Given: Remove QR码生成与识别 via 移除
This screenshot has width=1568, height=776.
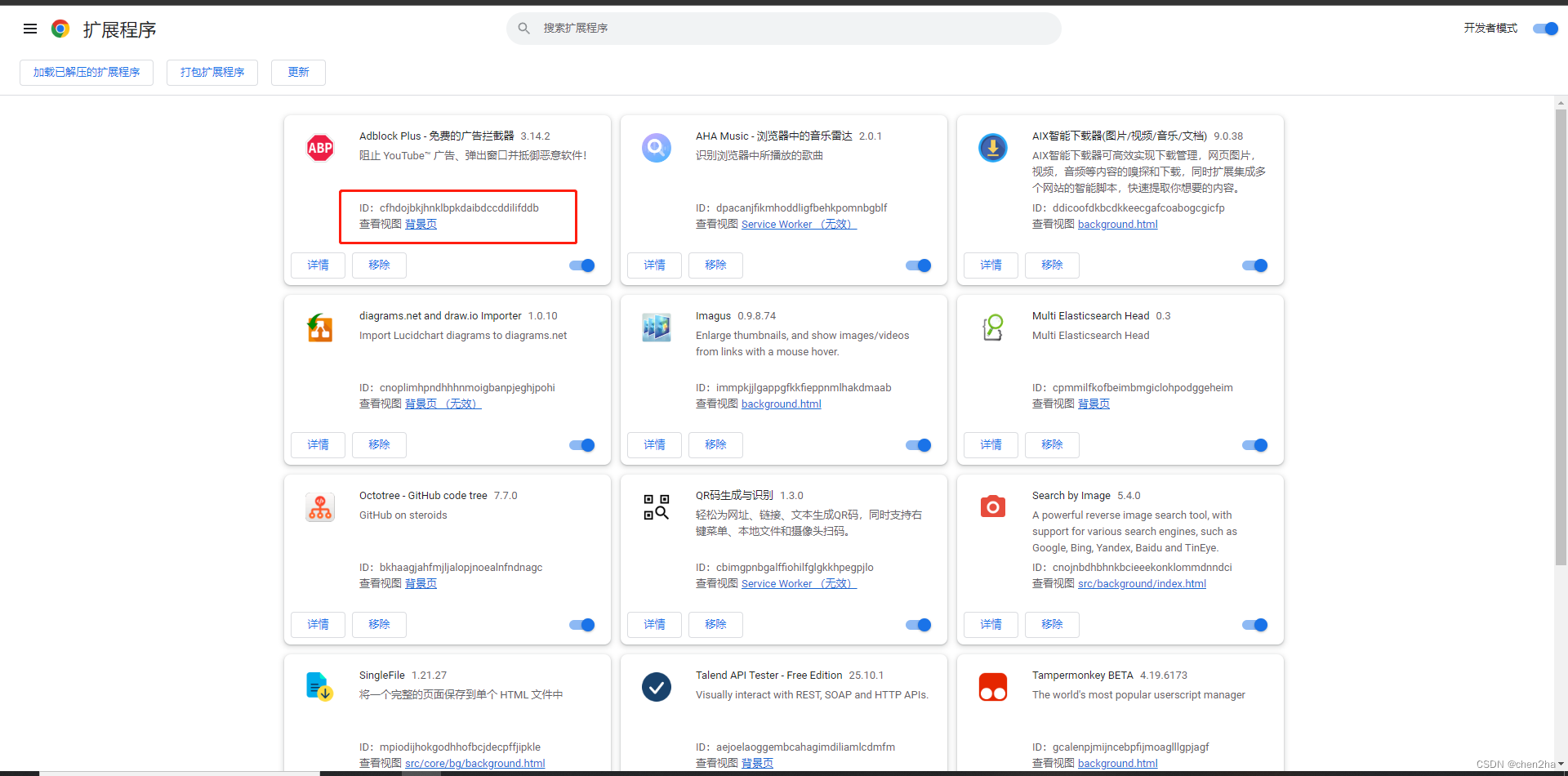Looking at the screenshot, I should (715, 625).
